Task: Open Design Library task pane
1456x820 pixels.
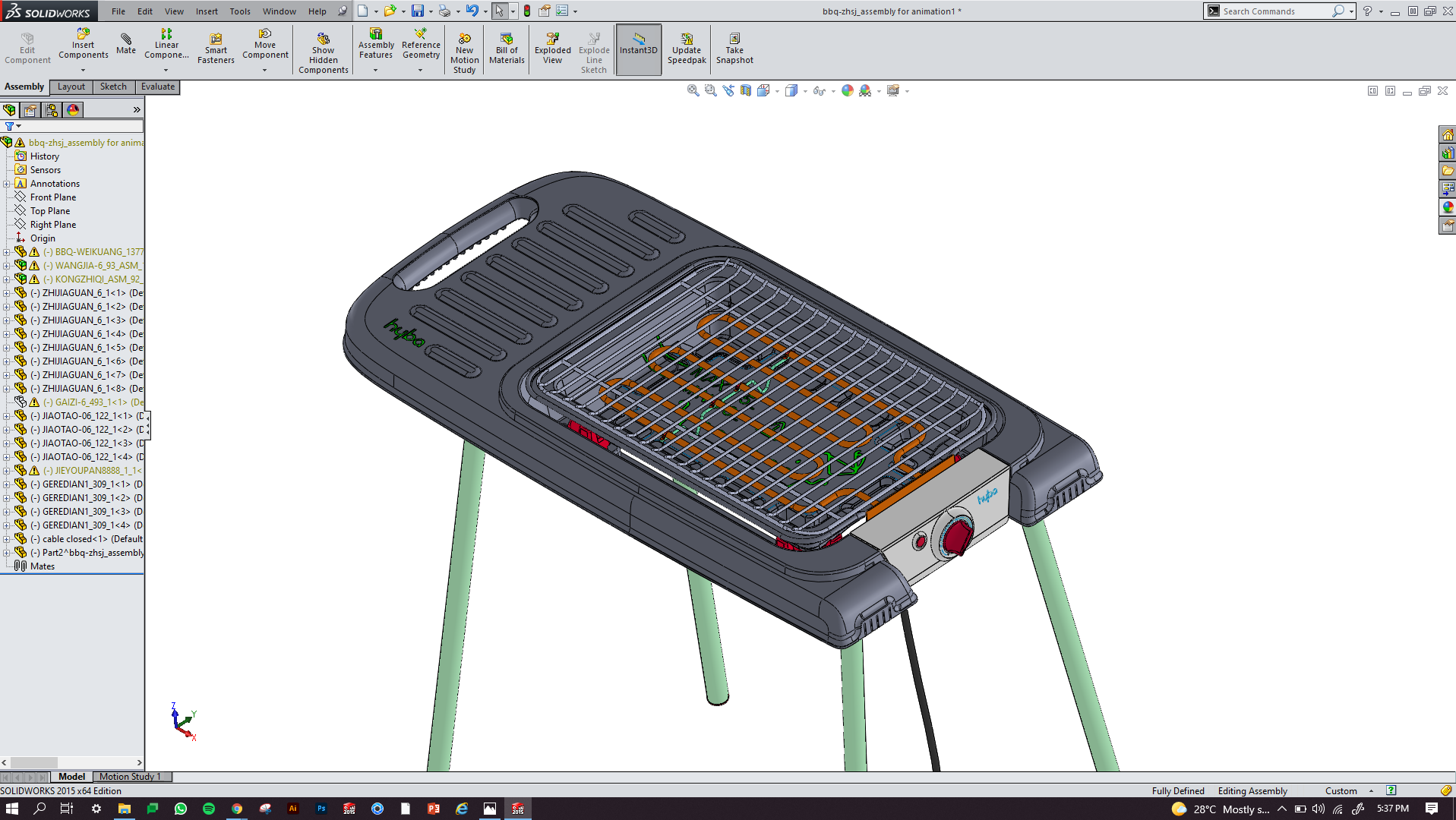Action: click(x=1448, y=153)
